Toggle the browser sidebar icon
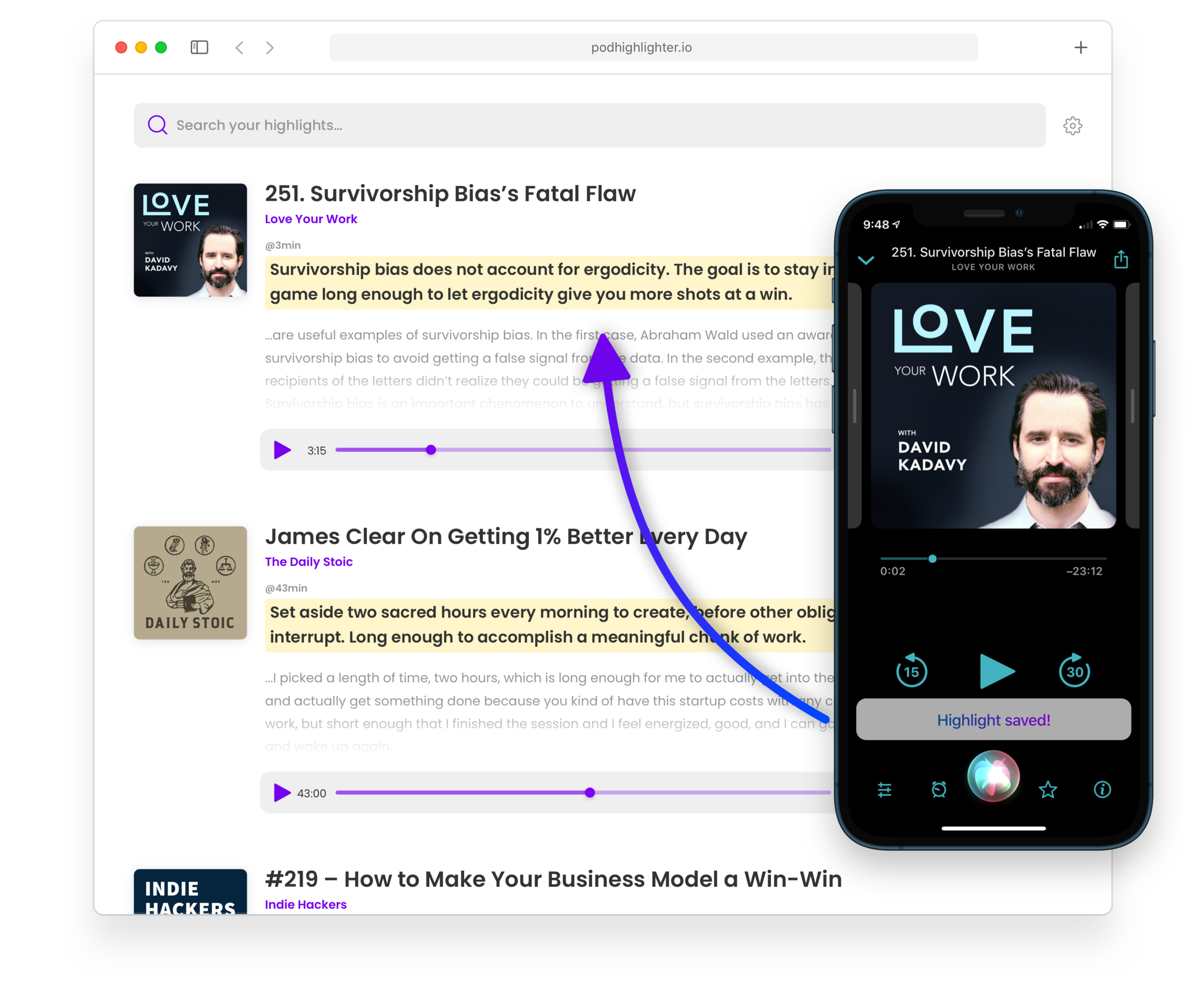The height and width of the screenshot is (982, 1204). pos(199,48)
